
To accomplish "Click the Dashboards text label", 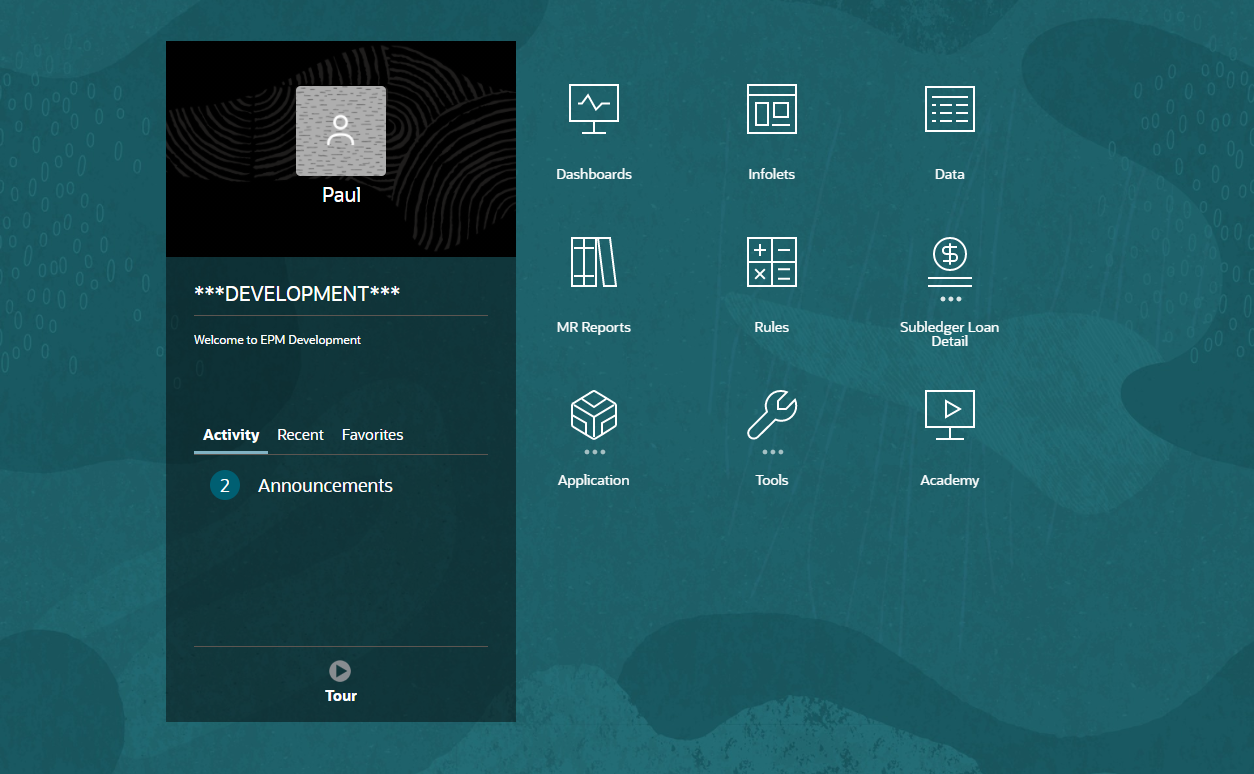I will pyautogui.click(x=594, y=174).
